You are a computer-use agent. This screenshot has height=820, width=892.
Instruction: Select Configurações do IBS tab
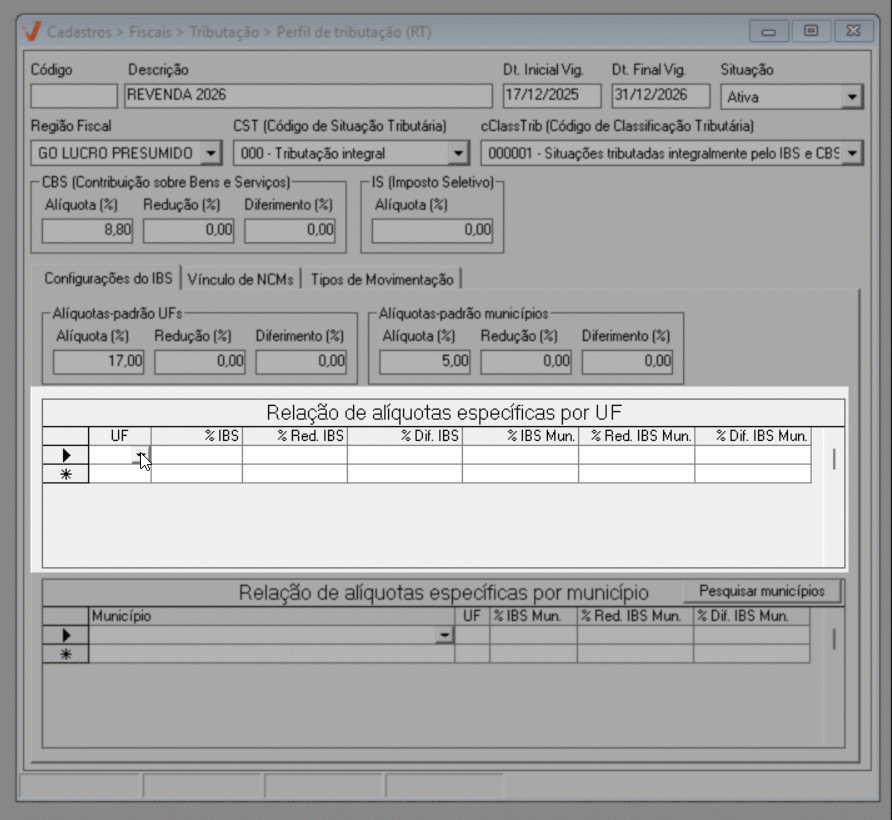(108, 279)
